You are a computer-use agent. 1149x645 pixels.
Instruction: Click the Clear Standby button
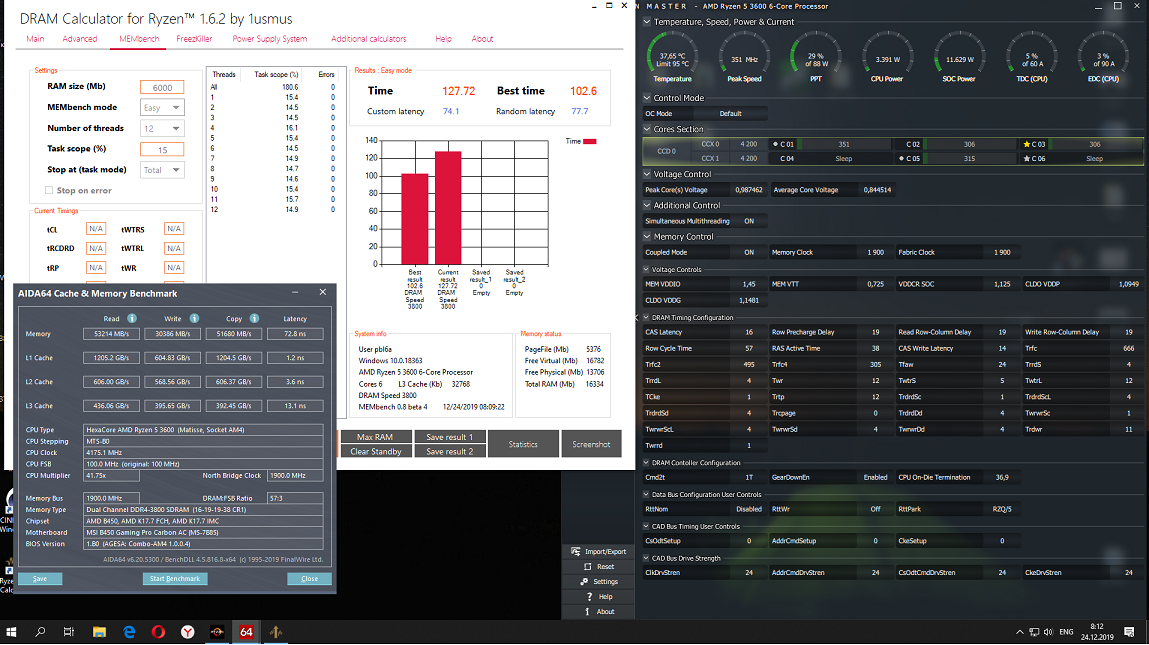click(375, 452)
